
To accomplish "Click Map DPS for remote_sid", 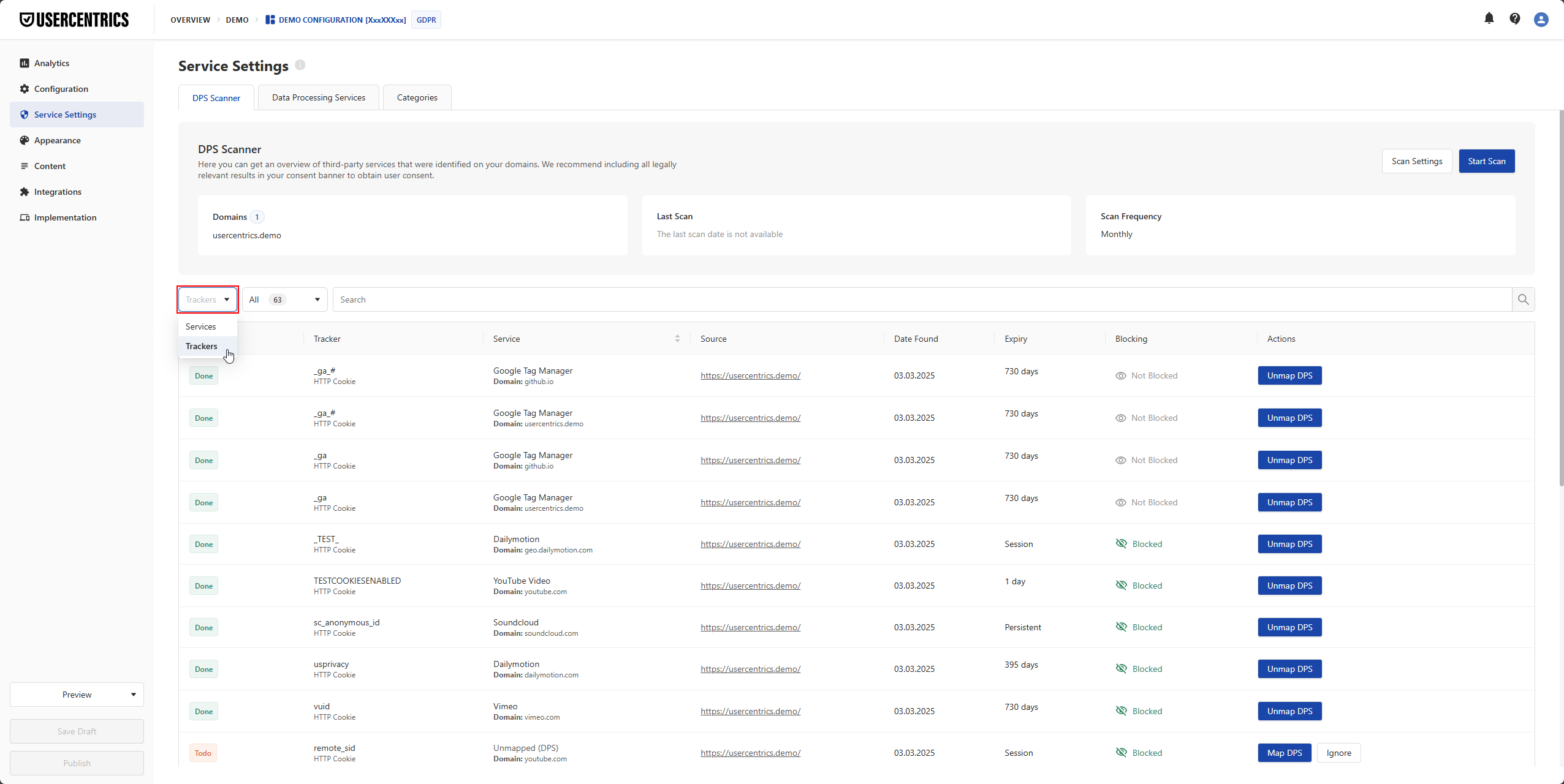I will pos(1285,753).
